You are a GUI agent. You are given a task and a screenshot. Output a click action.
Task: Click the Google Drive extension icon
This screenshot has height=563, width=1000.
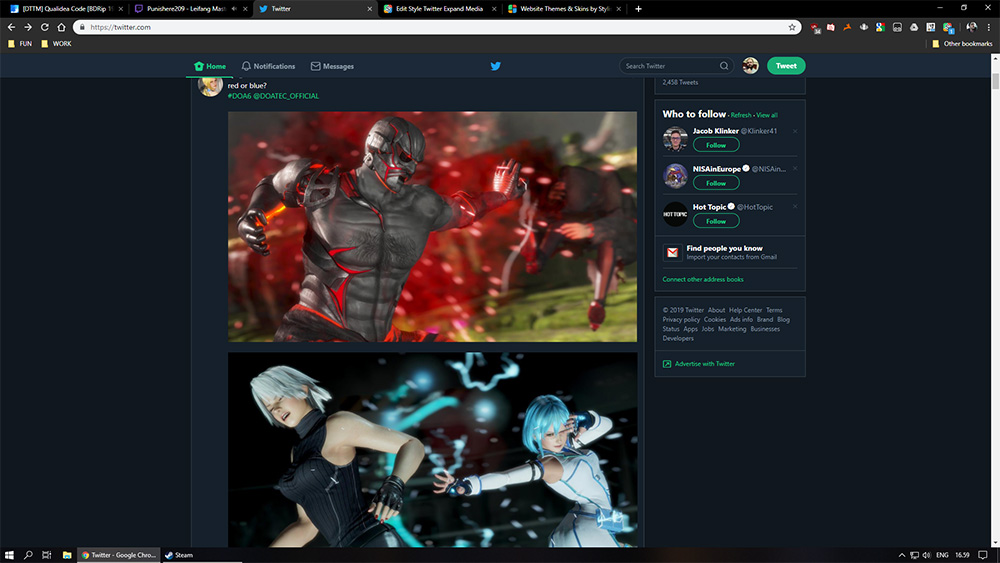(x=914, y=27)
